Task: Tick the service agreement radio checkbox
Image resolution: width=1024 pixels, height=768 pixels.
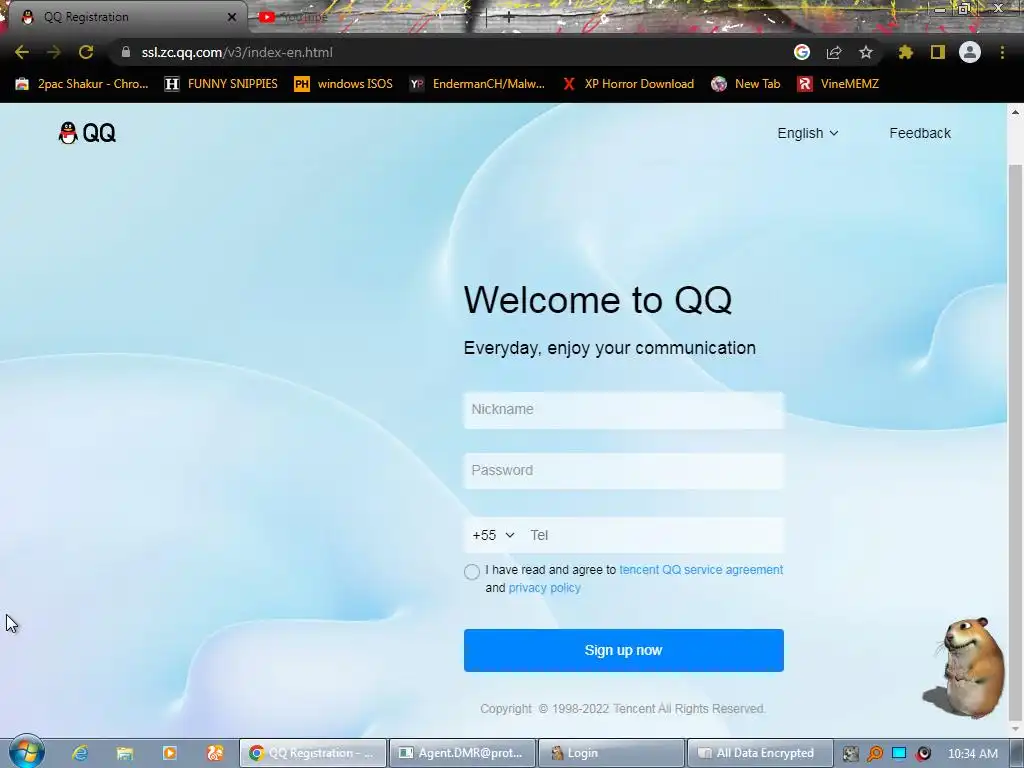Action: (x=472, y=572)
